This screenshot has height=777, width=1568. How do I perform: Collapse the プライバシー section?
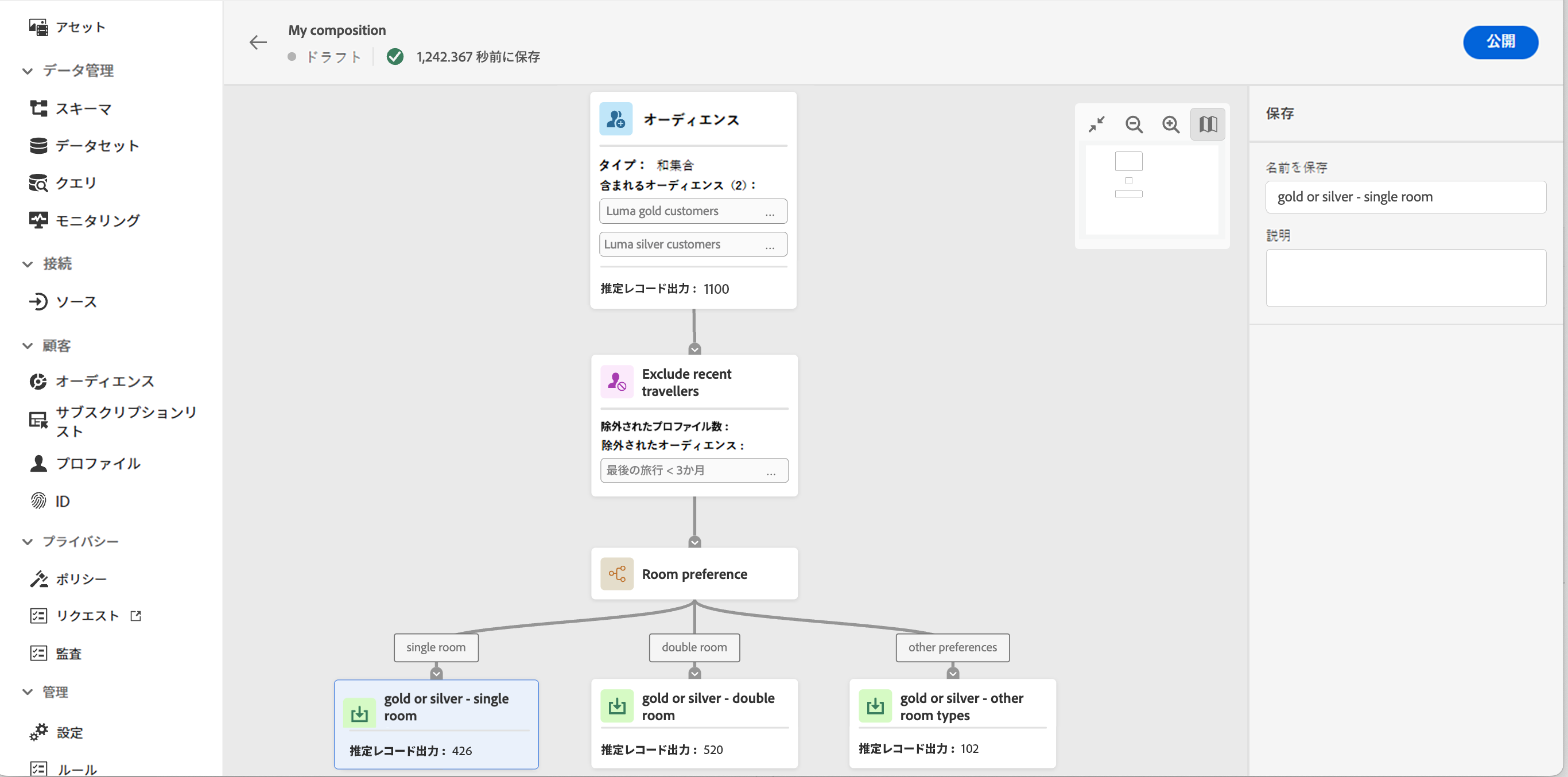point(28,542)
